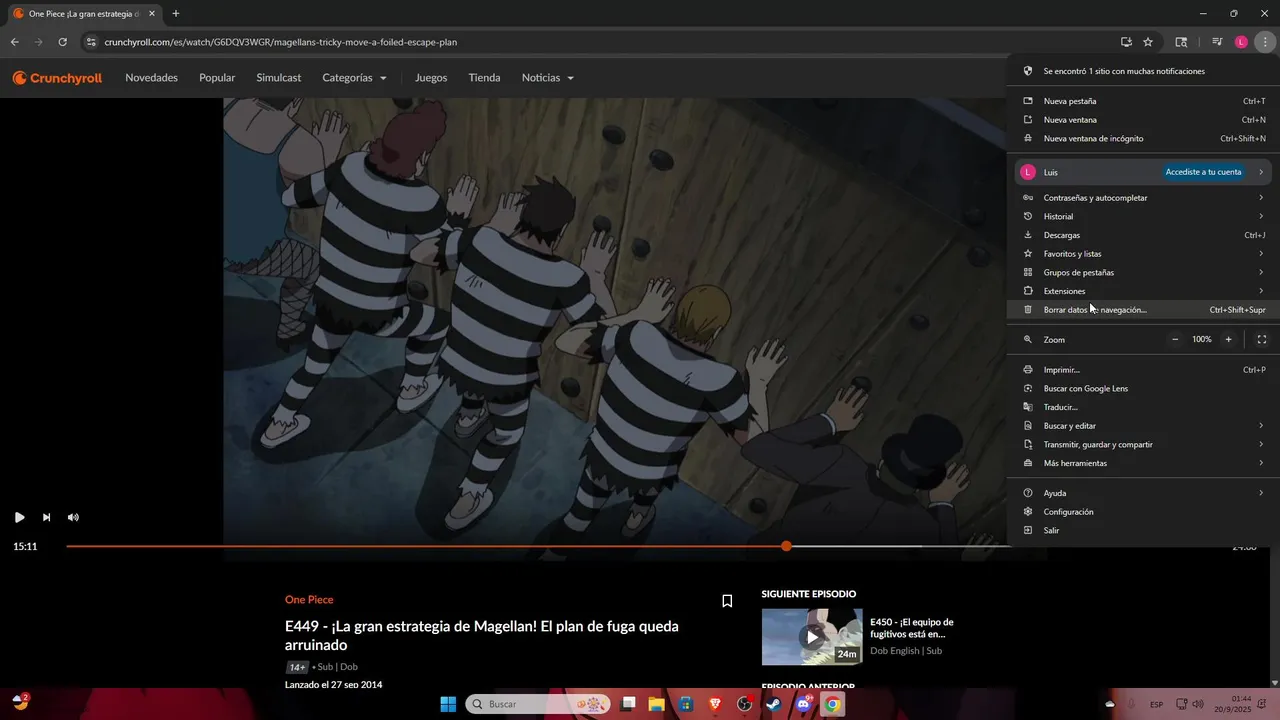Star this page as bookmark

tap(1148, 42)
